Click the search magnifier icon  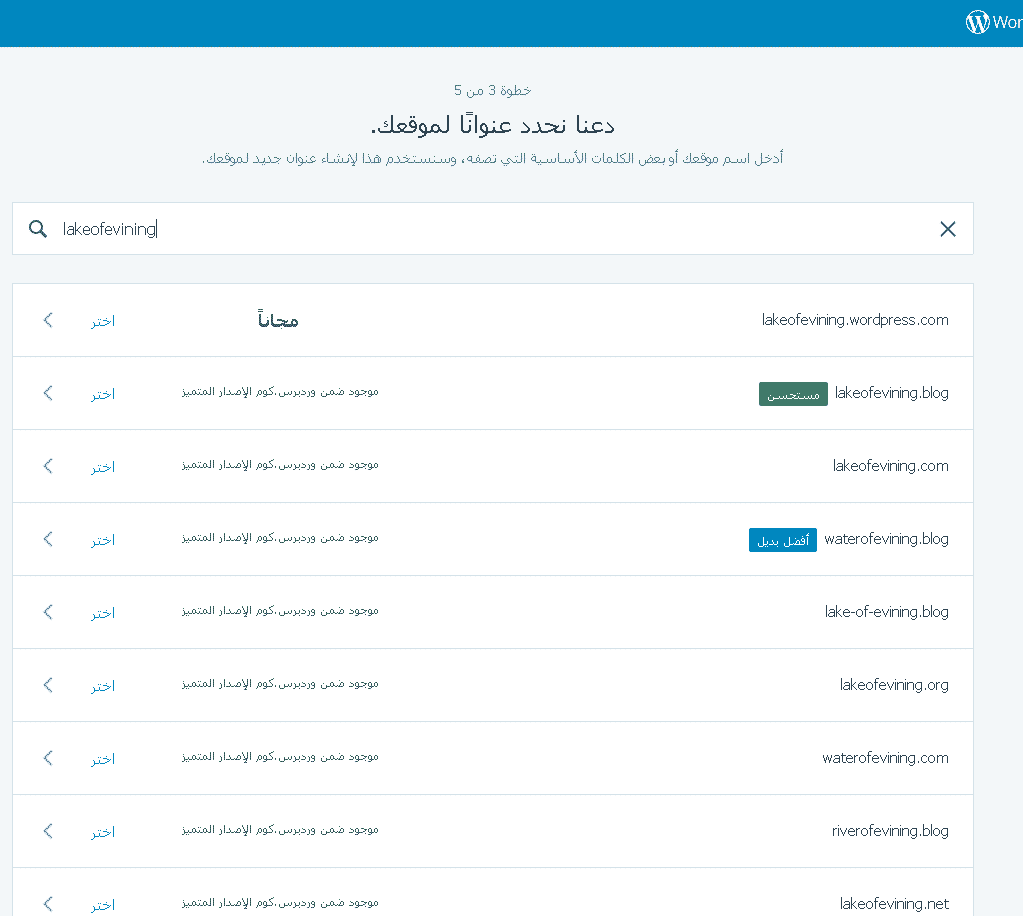coord(37,229)
